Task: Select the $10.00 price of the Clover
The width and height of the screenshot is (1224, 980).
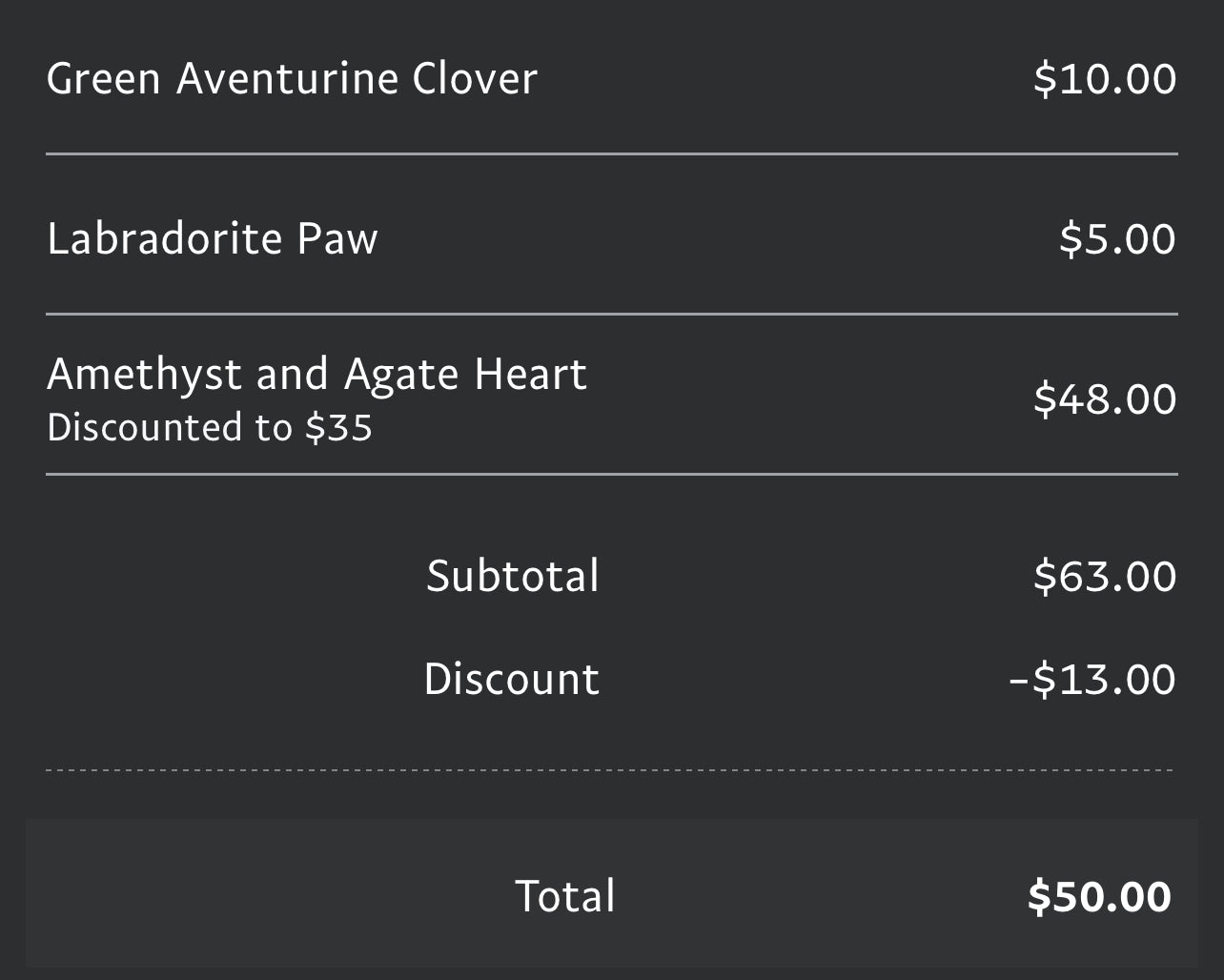Action: pos(1104,78)
